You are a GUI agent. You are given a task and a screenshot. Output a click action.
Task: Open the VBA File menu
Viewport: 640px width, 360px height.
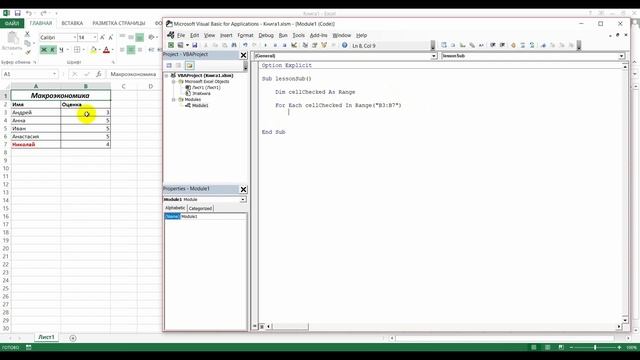[x=181, y=36]
